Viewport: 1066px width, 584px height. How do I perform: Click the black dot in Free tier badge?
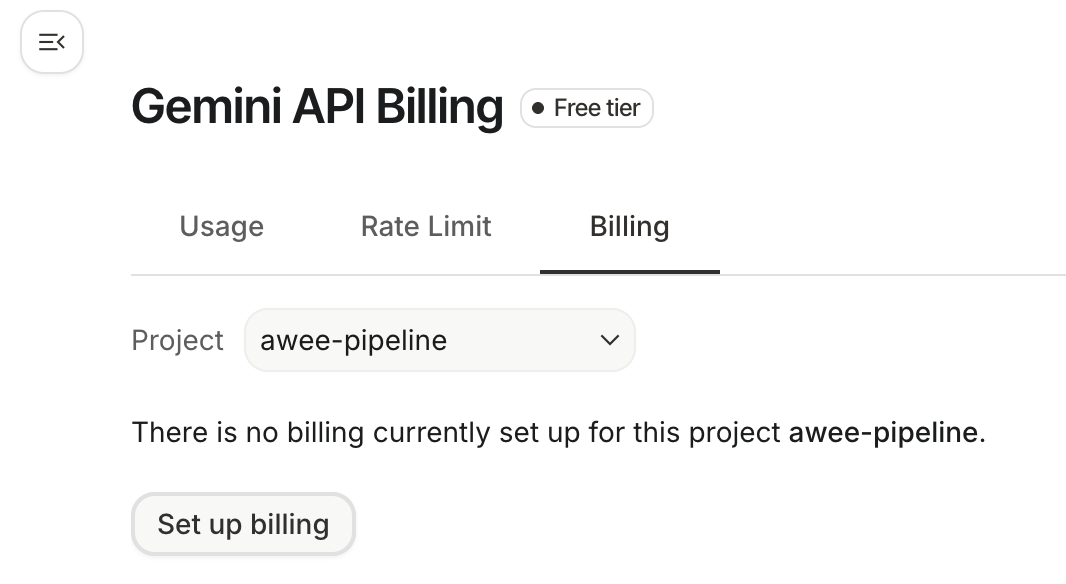pos(538,108)
